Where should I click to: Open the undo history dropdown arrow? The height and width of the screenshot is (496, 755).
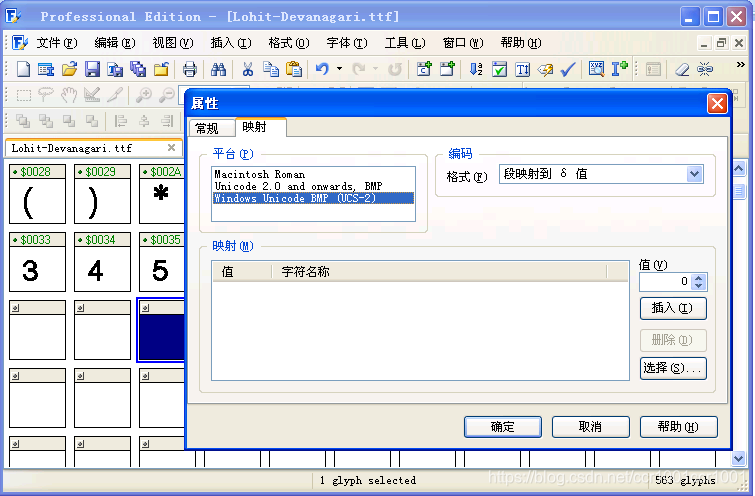coord(339,69)
